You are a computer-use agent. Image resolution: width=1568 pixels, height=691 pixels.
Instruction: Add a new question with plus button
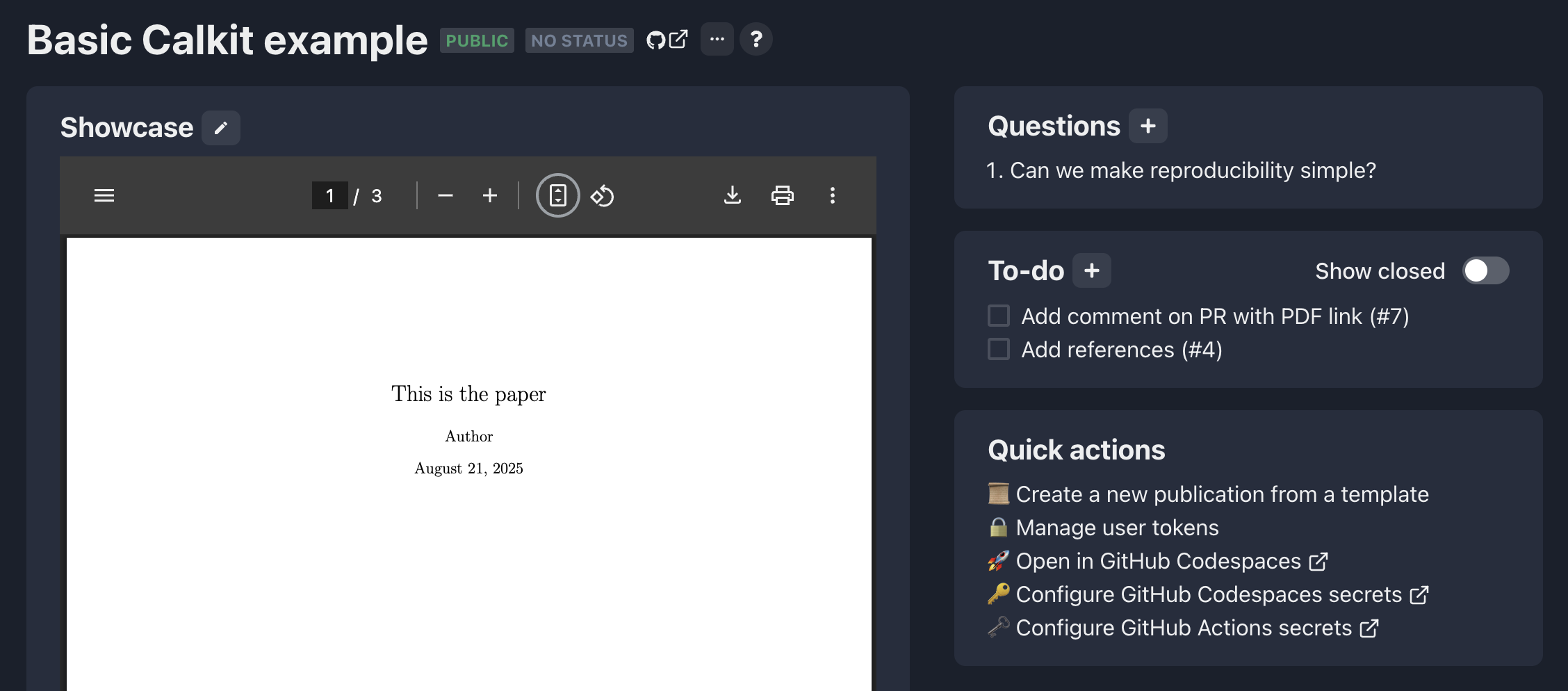tap(1148, 126)
